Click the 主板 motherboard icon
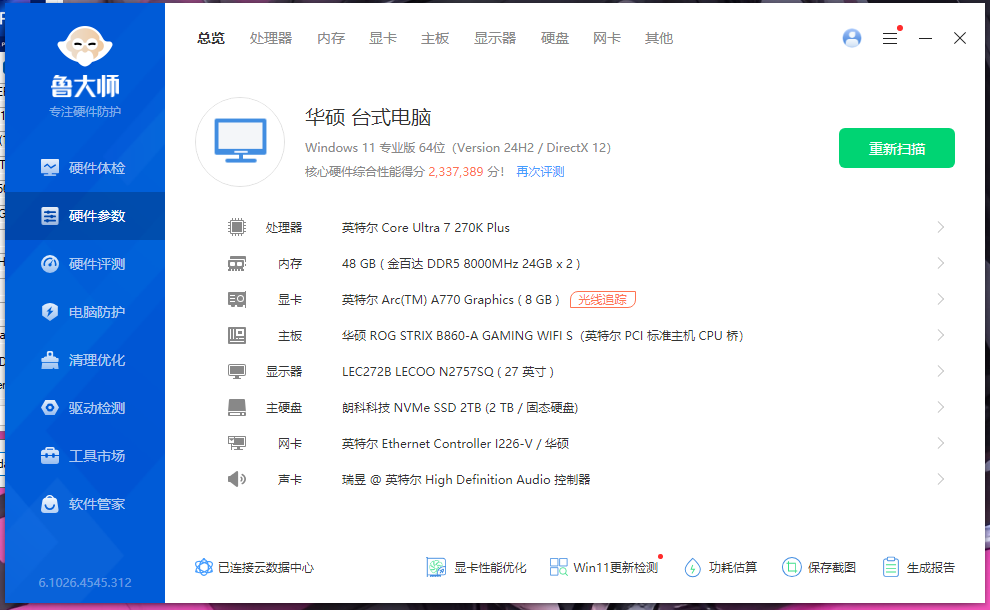The height and width of the screenshot is (610, 990). (237, 335)
